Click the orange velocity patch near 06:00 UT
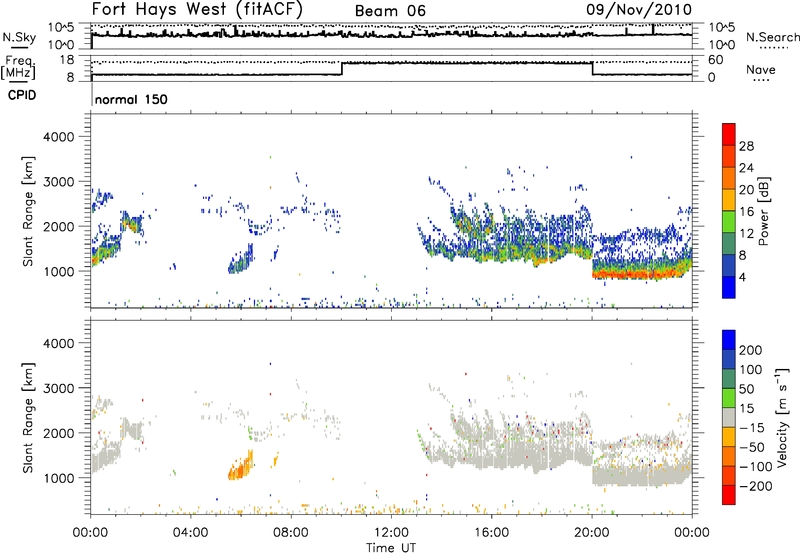This screenshot has height=554, width=800. click(x=241, y=466)
